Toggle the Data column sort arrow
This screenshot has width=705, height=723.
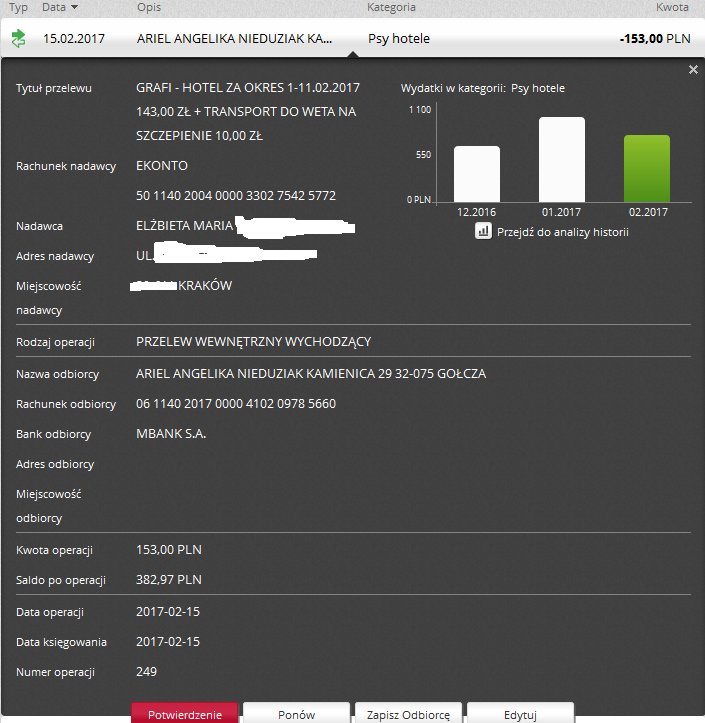74,7
